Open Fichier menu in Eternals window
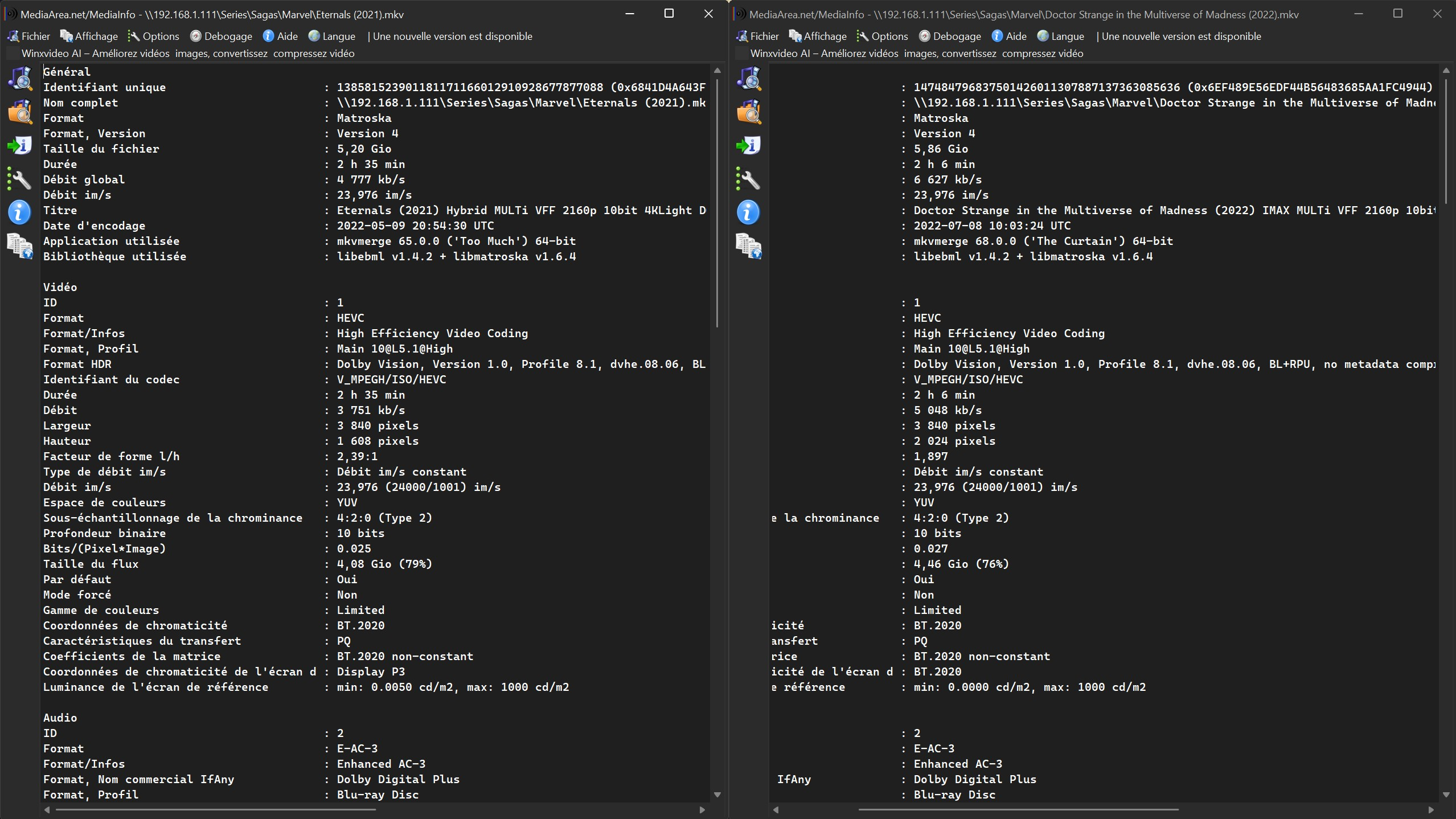 [29, 36]
